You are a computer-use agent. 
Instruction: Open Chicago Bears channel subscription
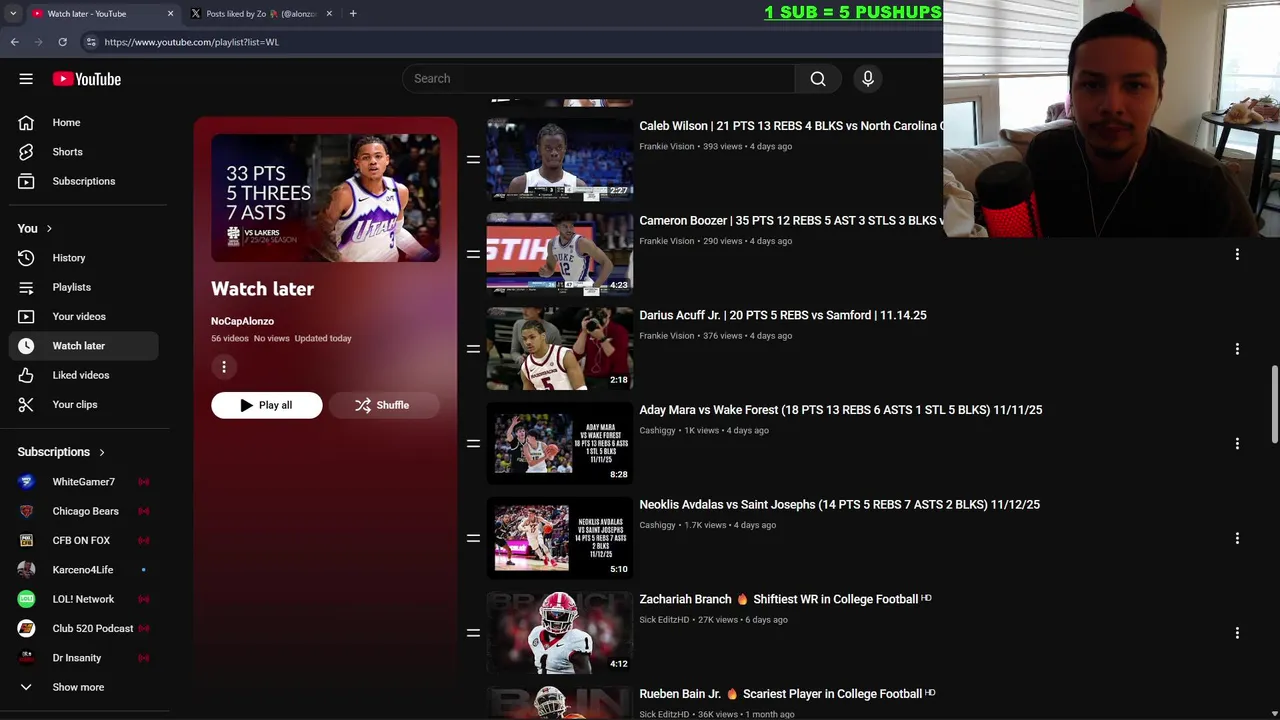84,511
